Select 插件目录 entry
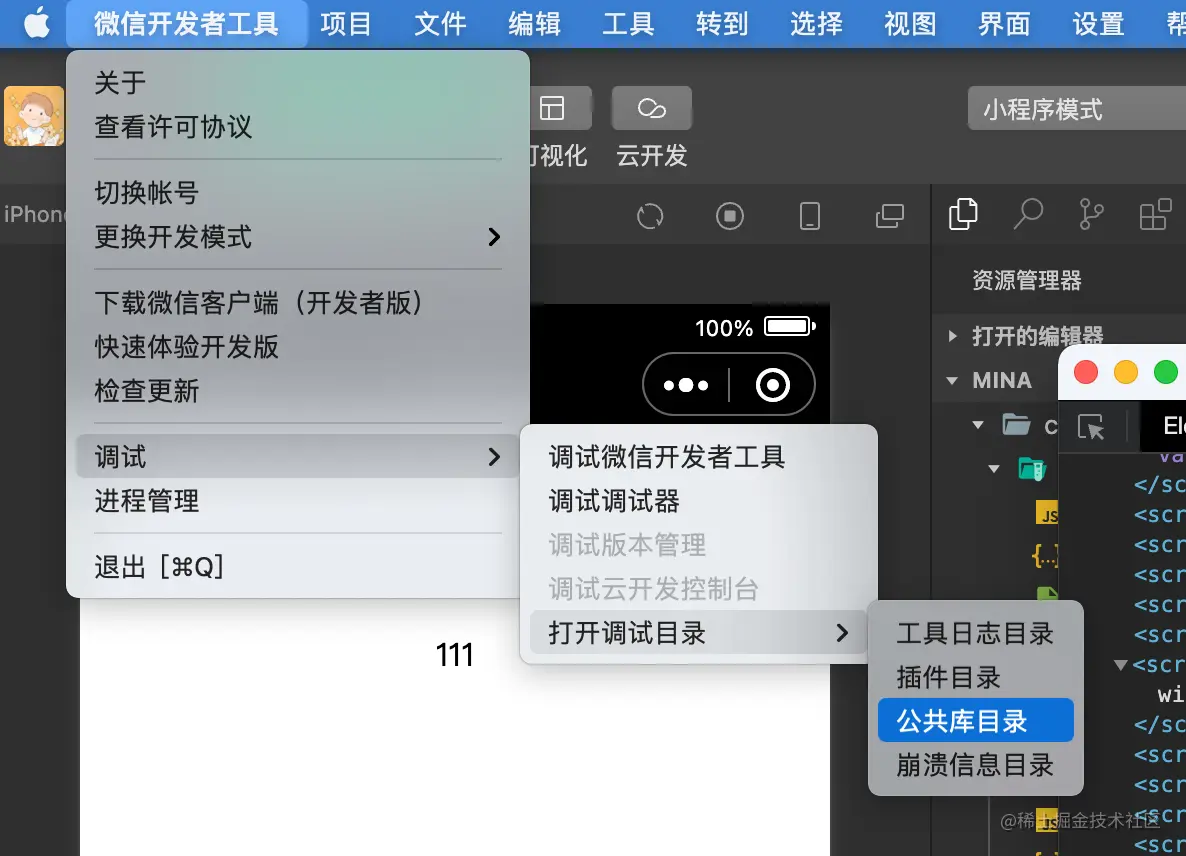 pos(976,677)
